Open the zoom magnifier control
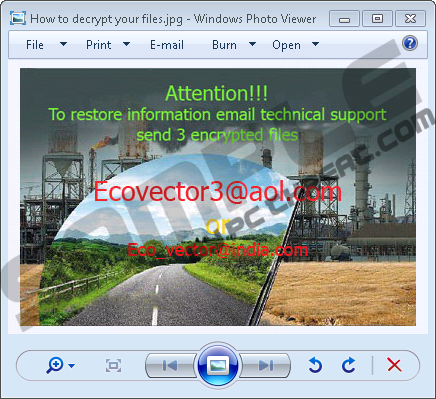This screenshot has height=399, width=436. tap(55, 365)
